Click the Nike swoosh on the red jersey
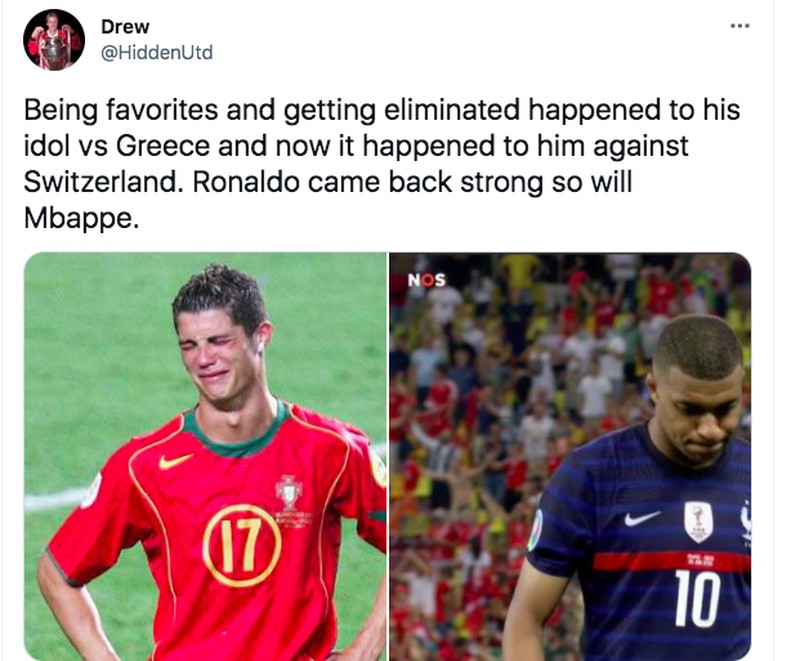This screenshot has height=661, width=800. tap(175, 461)
